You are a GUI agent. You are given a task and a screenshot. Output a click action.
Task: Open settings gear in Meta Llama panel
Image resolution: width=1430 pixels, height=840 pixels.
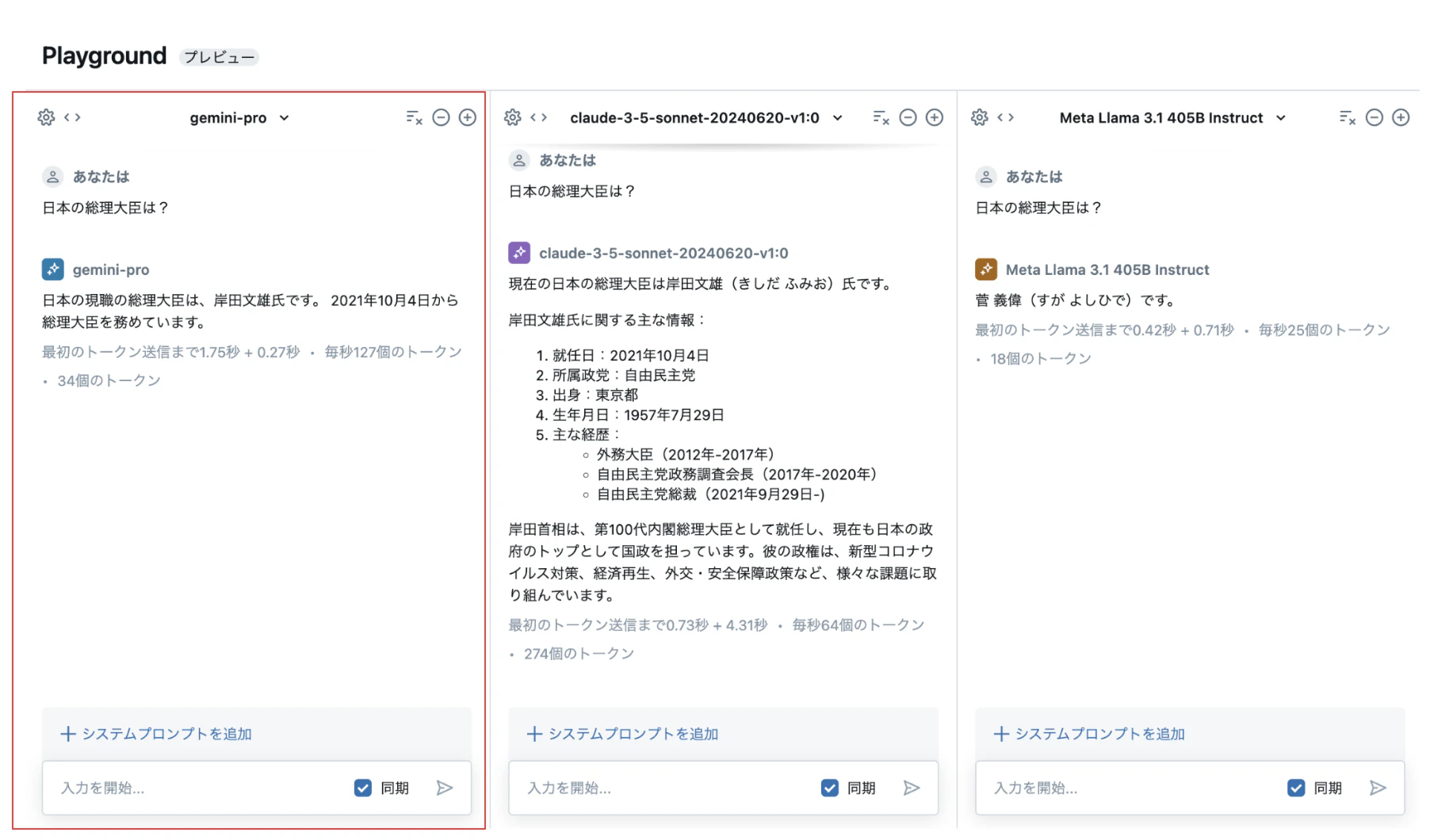tap(980, 117)
